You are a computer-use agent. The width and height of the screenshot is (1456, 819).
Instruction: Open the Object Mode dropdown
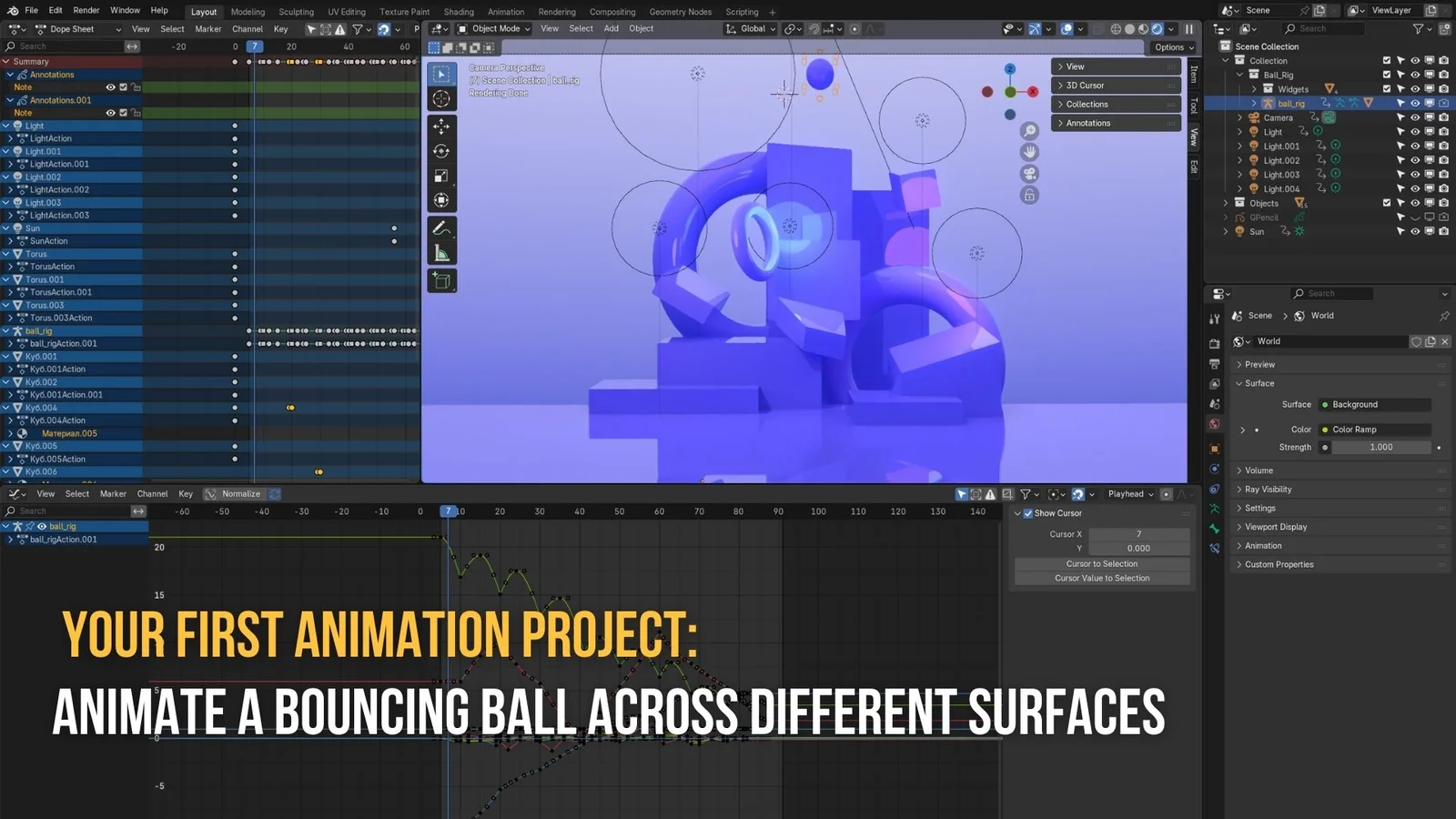pos(494,28)
